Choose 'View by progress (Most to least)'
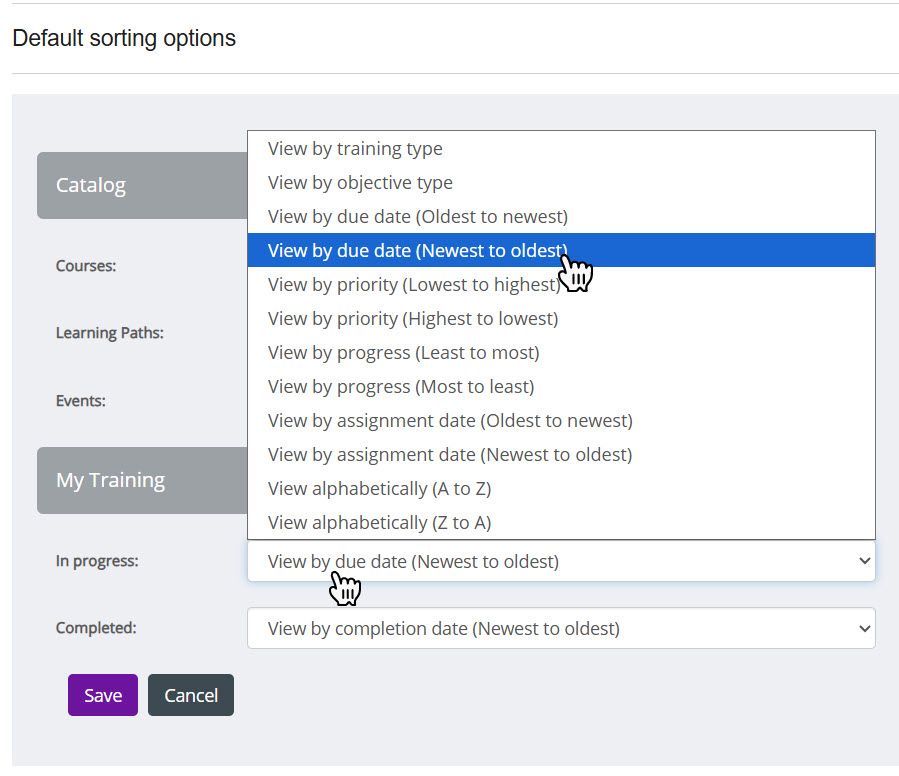 click(401, 387)
